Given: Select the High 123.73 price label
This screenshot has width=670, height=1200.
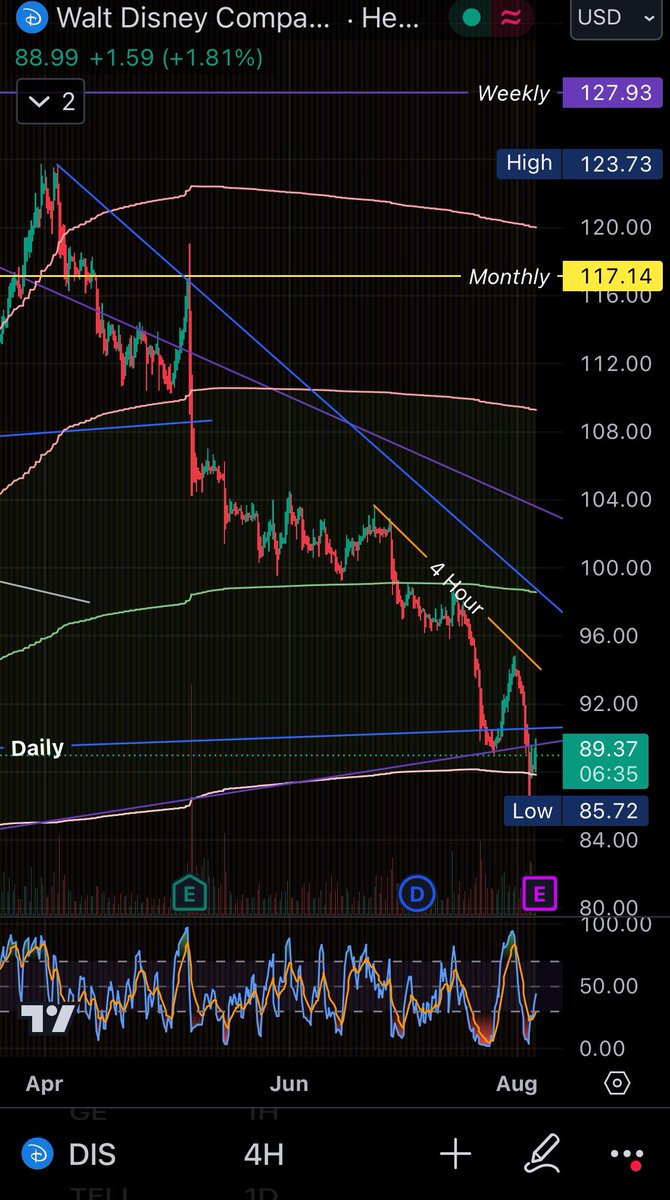Looking at the screenshot, I should coord(580,163).
